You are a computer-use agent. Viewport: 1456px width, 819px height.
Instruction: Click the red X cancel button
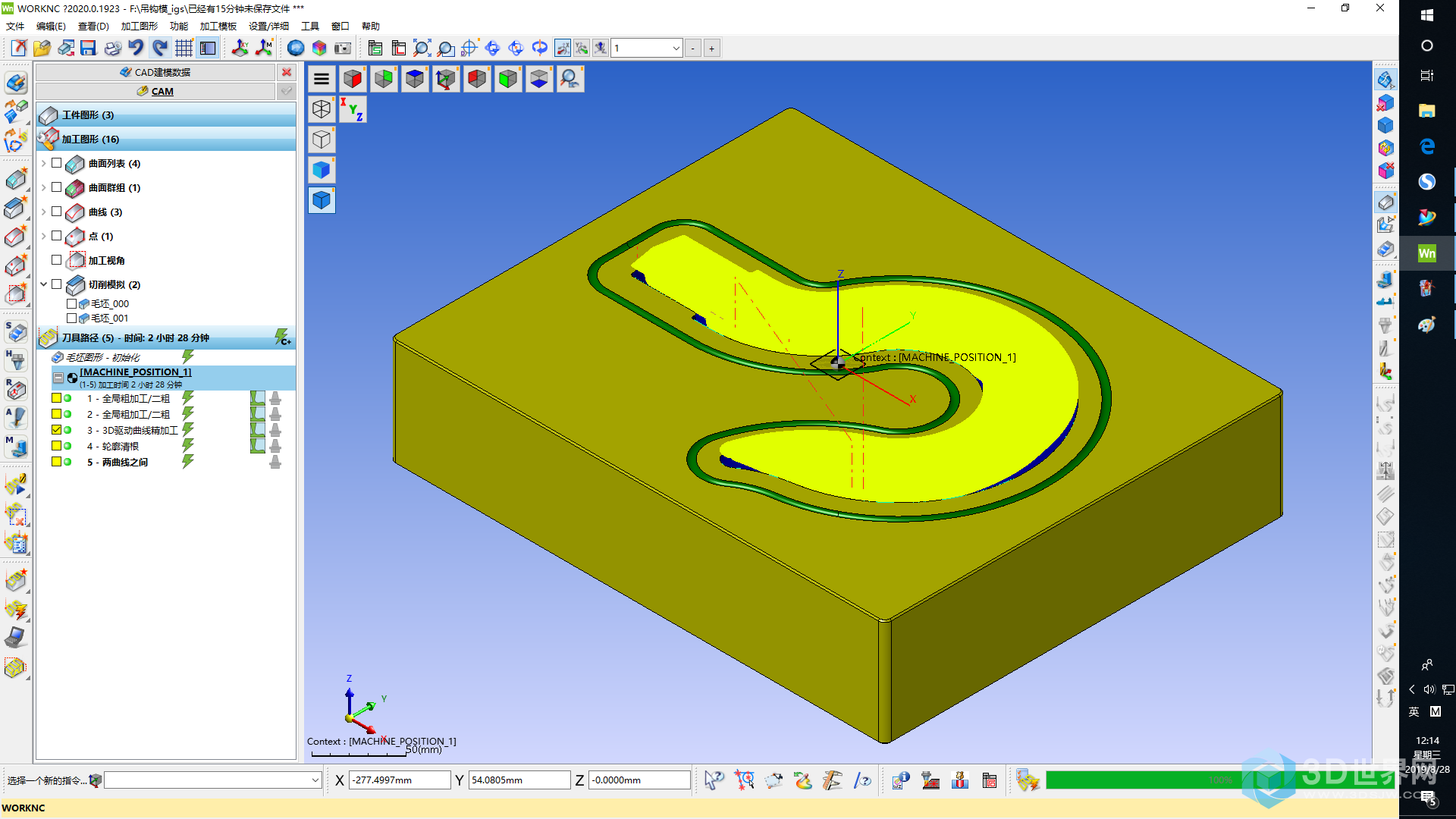(x=287, y=72)
